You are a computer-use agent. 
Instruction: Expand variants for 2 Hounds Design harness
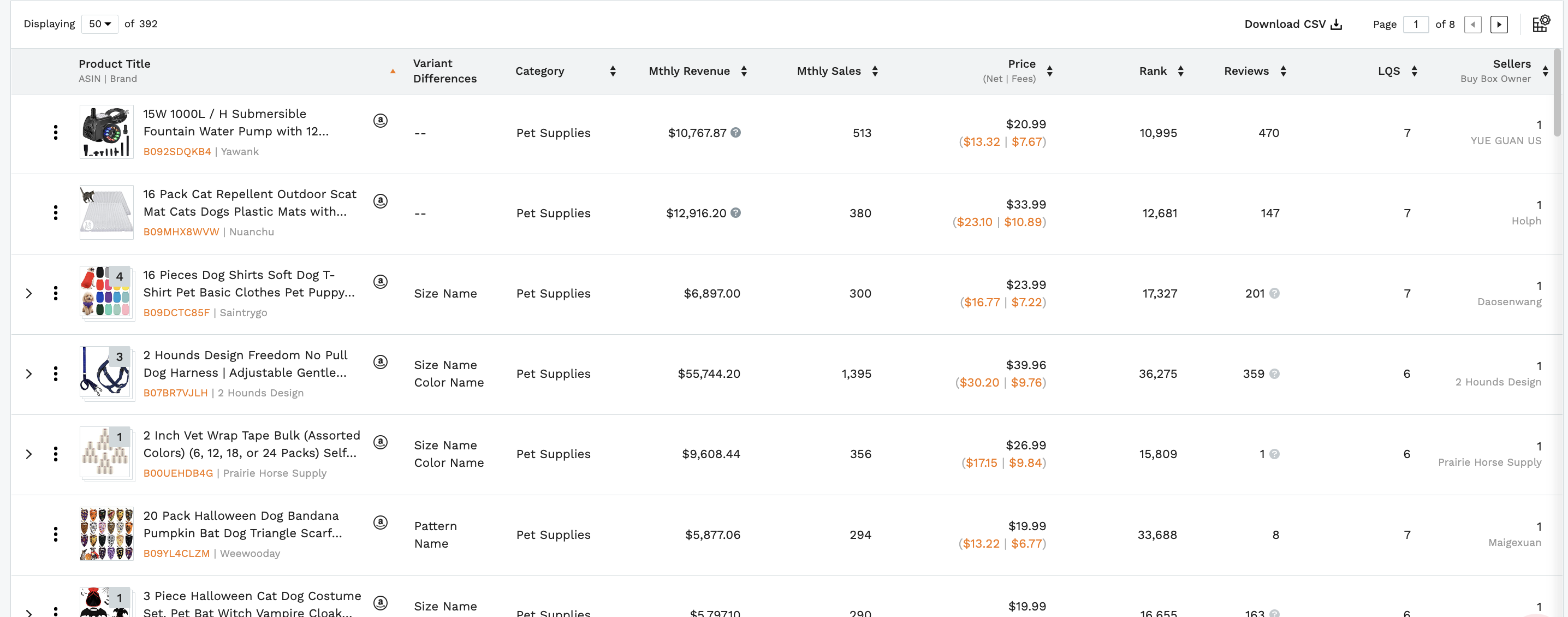28,373
